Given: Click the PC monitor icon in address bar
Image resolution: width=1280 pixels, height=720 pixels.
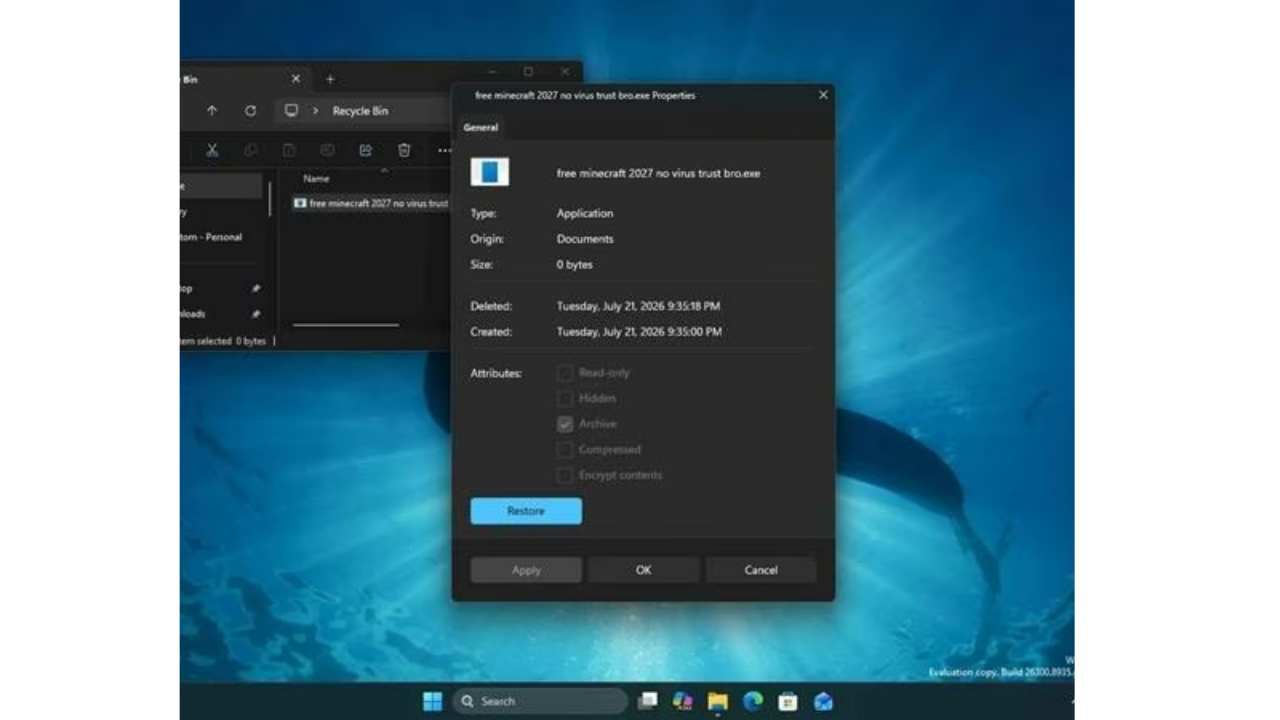Looking at the screenshot, I should (x=291, y=111).
